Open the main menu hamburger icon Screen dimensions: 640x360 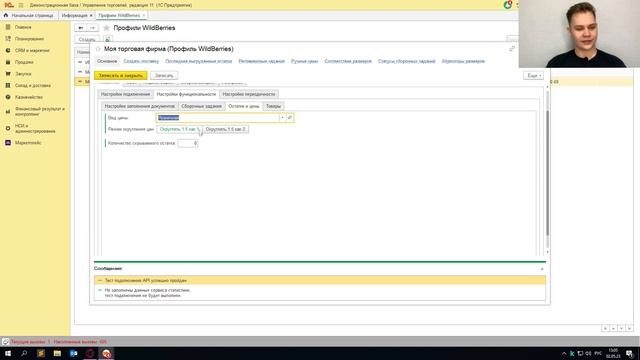pos(21,5)
